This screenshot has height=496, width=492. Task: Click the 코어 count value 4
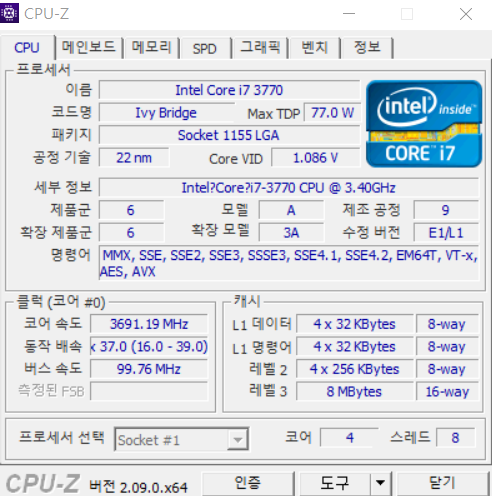click(x=349, y=437)
